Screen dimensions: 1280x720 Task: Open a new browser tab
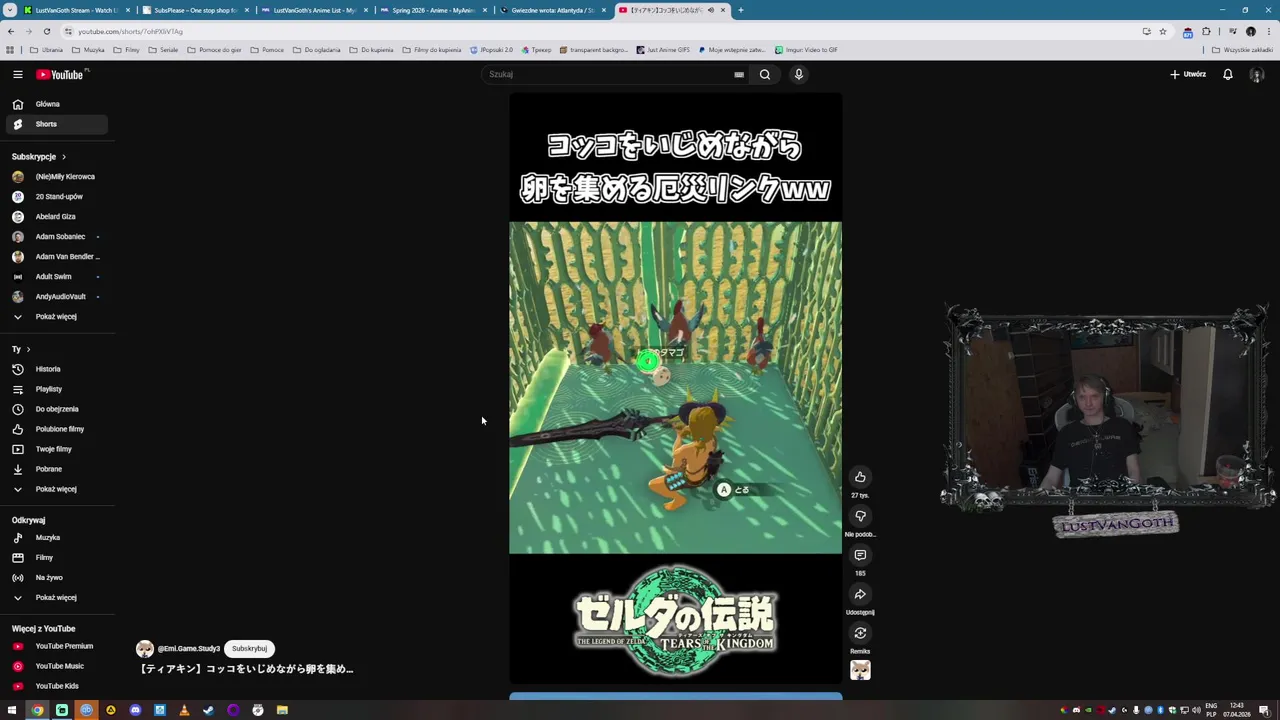point(741,10)
